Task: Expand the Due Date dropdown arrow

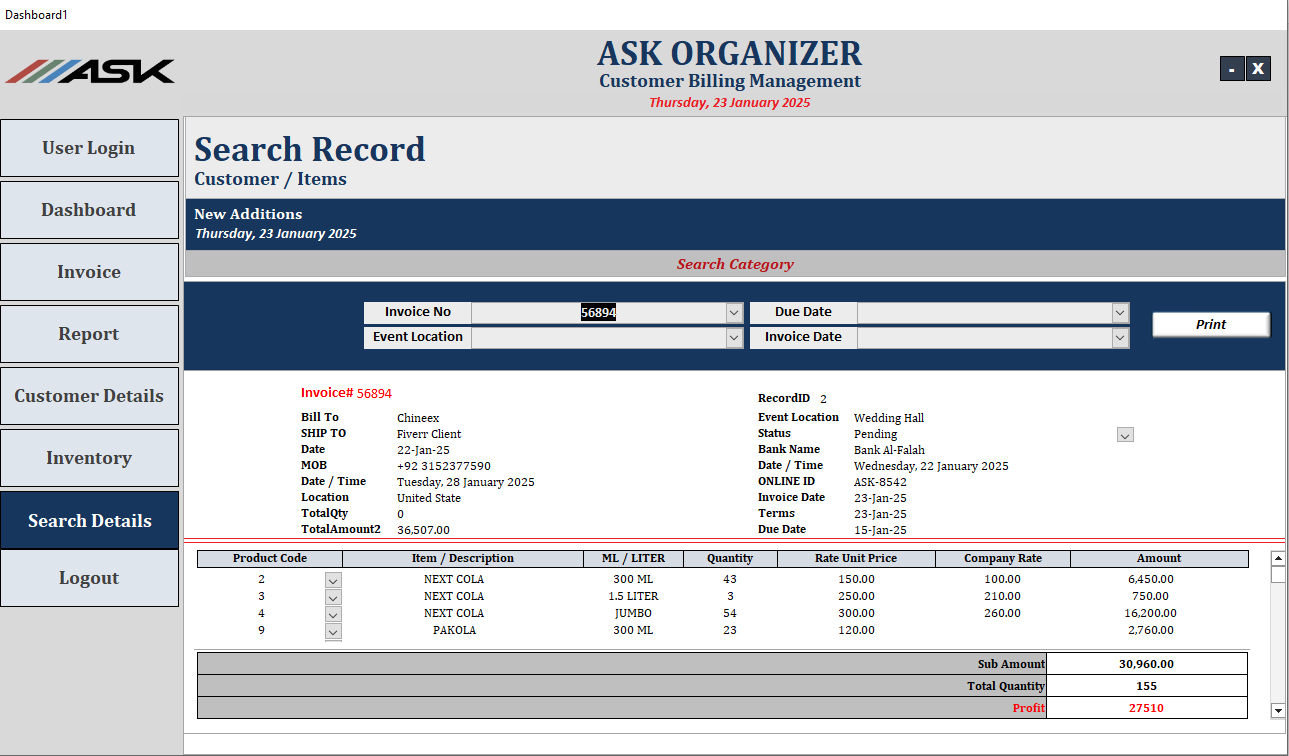Action: (1120, 312)
